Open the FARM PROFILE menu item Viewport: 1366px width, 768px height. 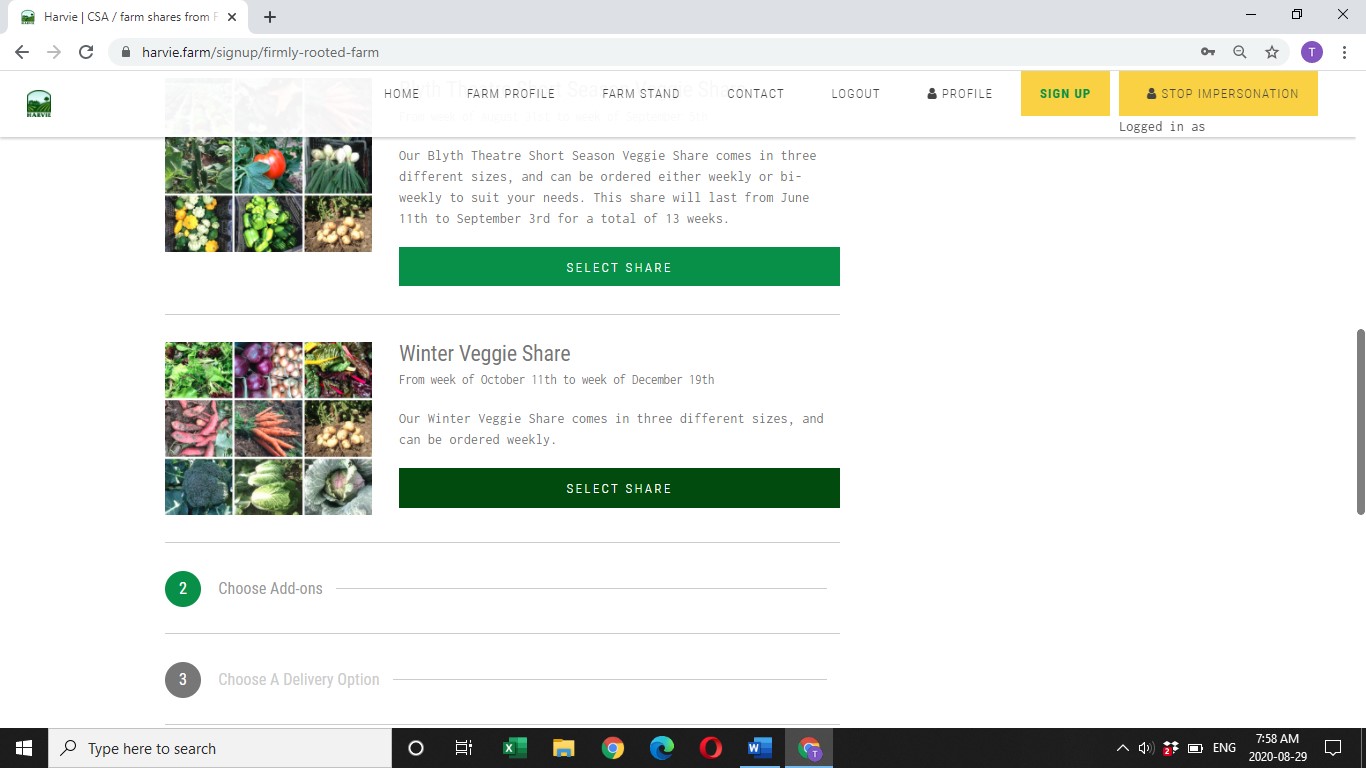pyautogui.click(x=511, y=93)
